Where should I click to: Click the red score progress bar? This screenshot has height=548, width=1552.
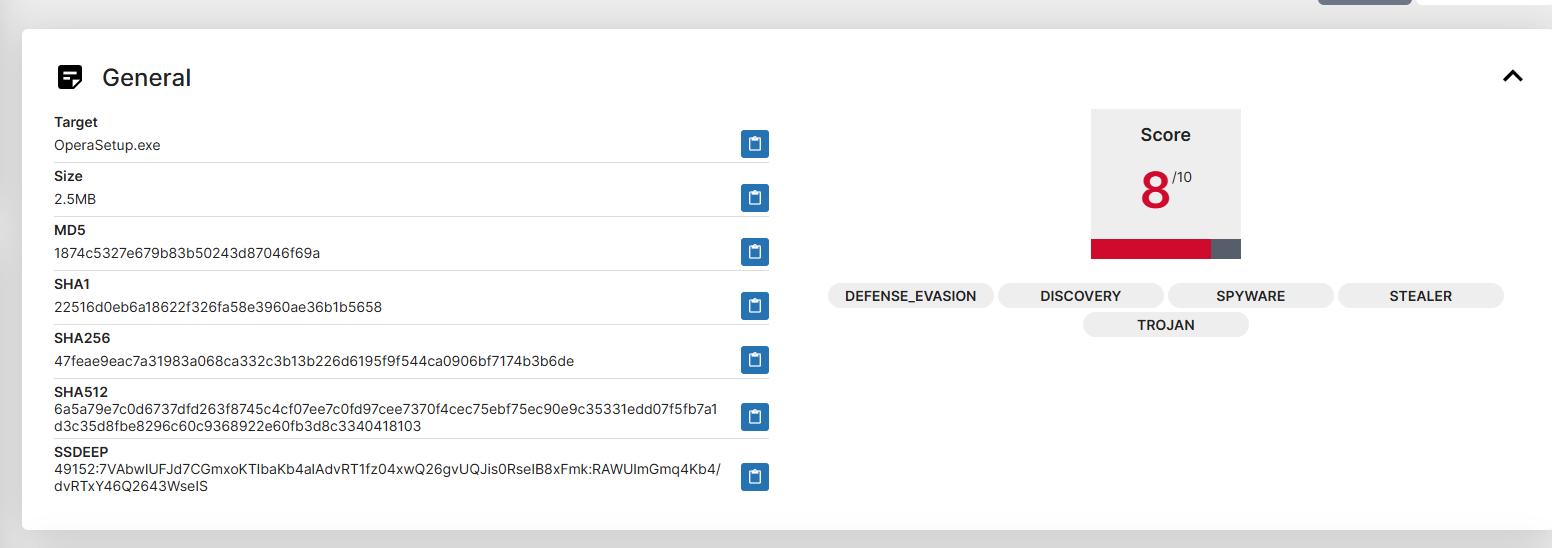coord(1150,249)
